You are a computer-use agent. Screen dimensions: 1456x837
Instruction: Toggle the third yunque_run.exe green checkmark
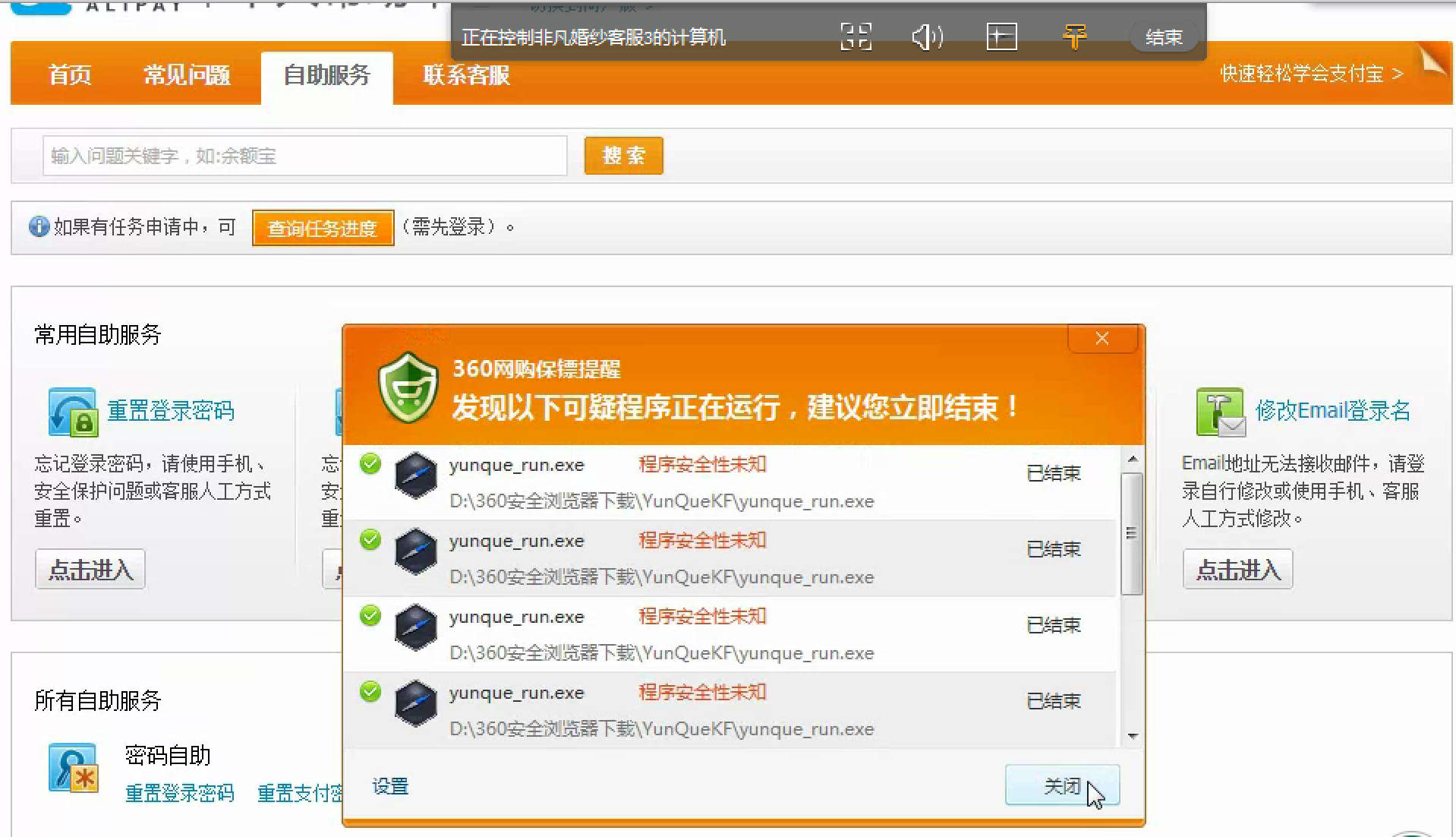(370, 615)
